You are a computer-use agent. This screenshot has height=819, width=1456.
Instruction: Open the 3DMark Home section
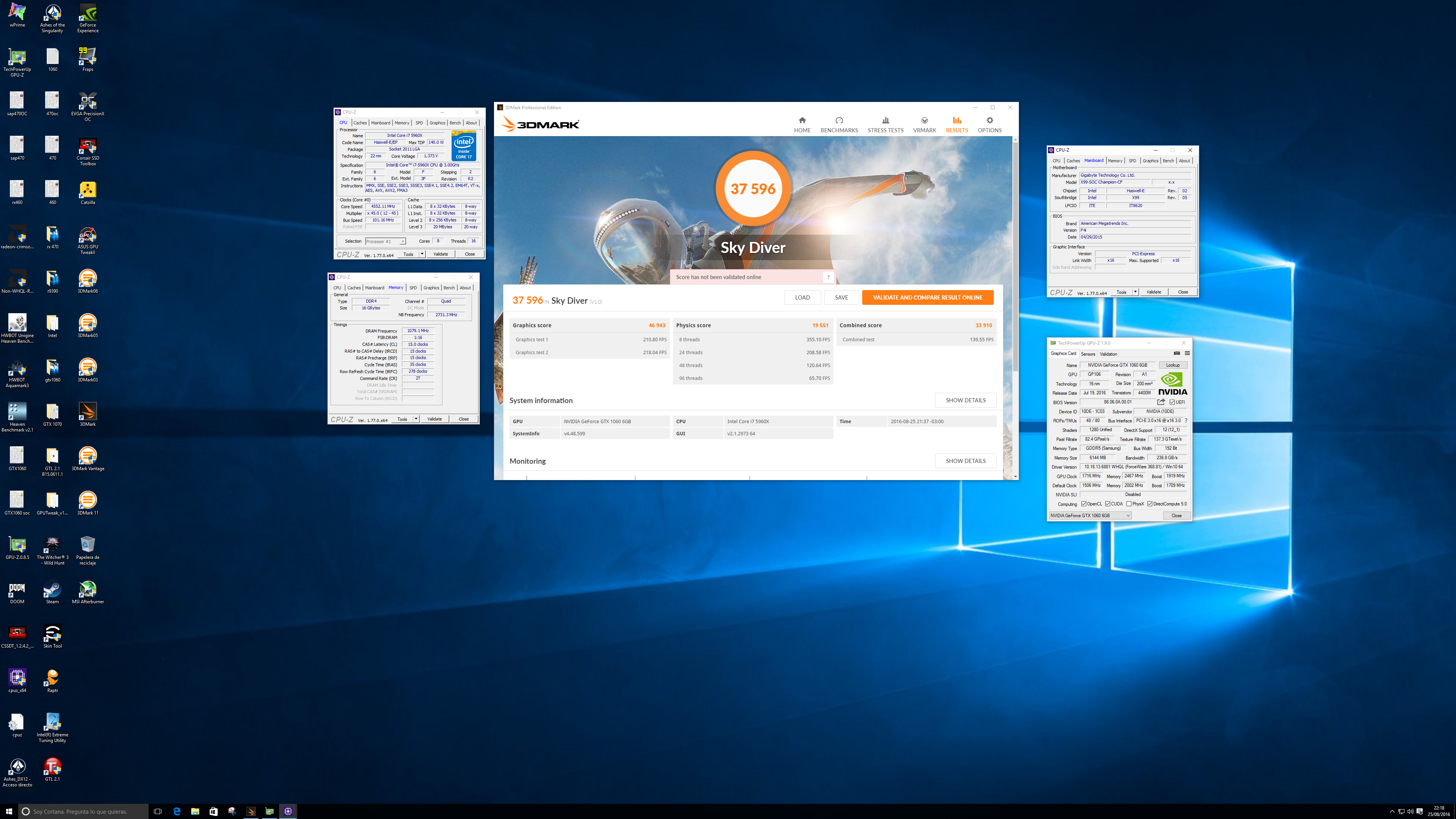pos(802,125)
